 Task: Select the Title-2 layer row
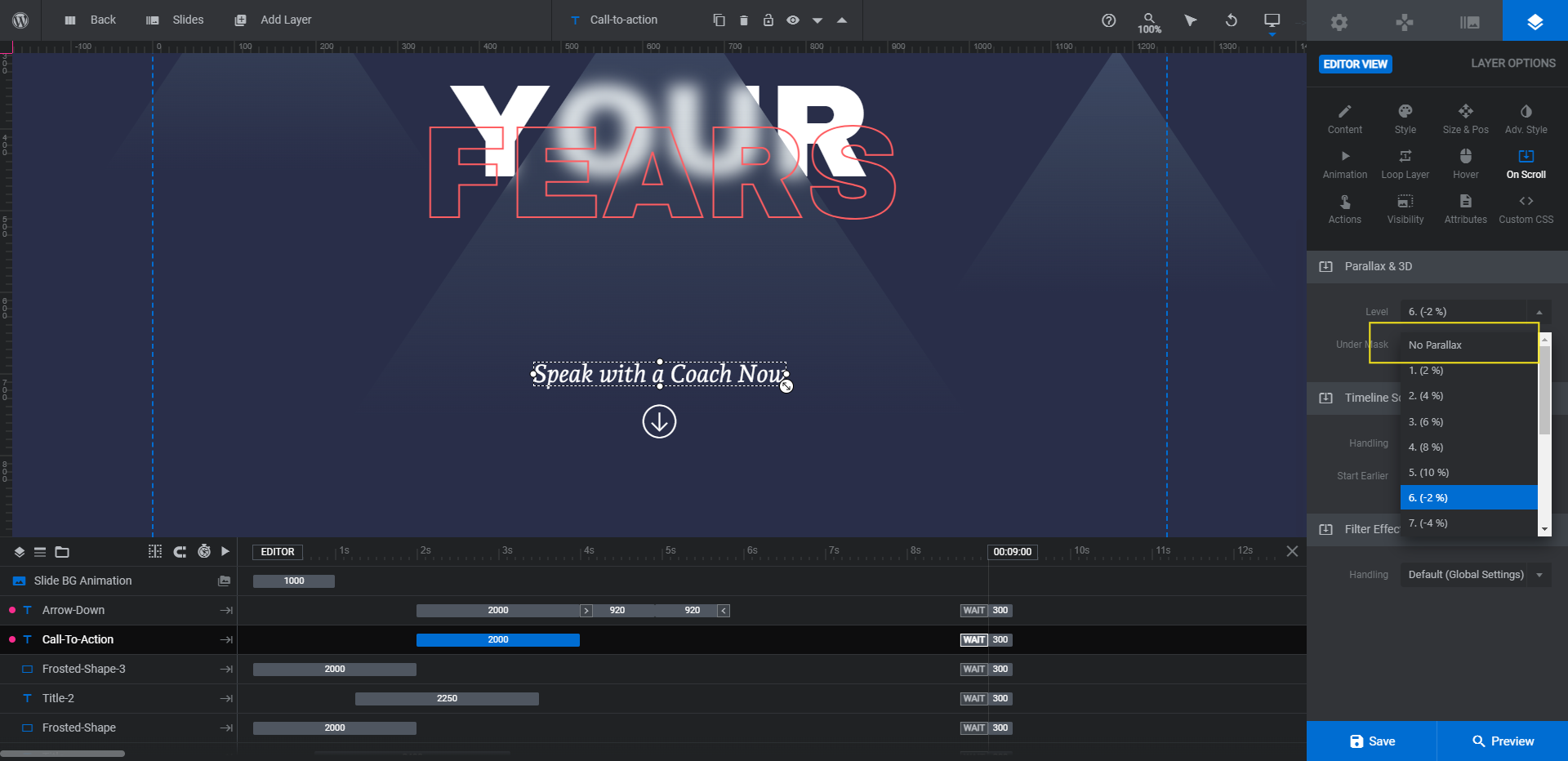point(118,698)
